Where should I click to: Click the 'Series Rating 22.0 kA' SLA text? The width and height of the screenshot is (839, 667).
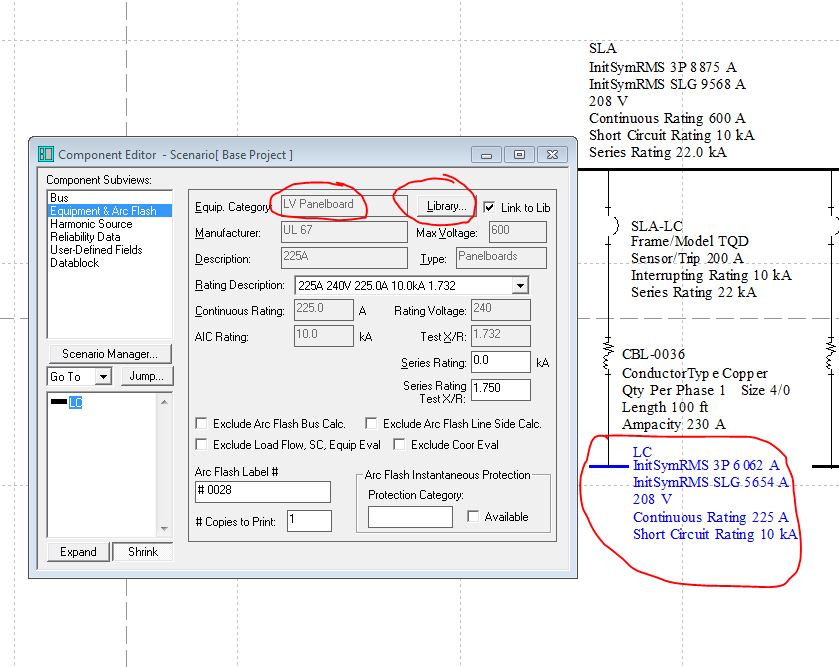click(x=658, y=152)
